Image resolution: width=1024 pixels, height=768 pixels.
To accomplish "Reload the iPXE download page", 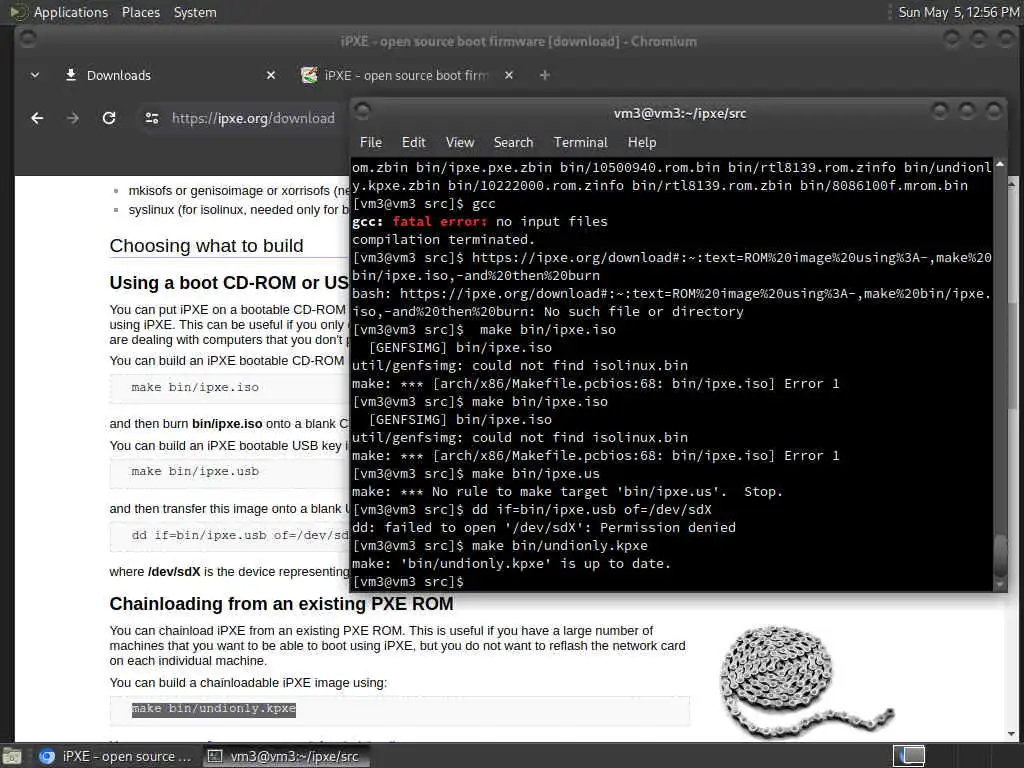I will (109, 118).
